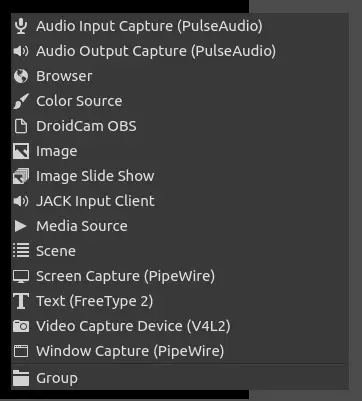This screenshot has height=401, width=362.
Task: Click the picture icon next to Image
Action: (x=21, y=151)
